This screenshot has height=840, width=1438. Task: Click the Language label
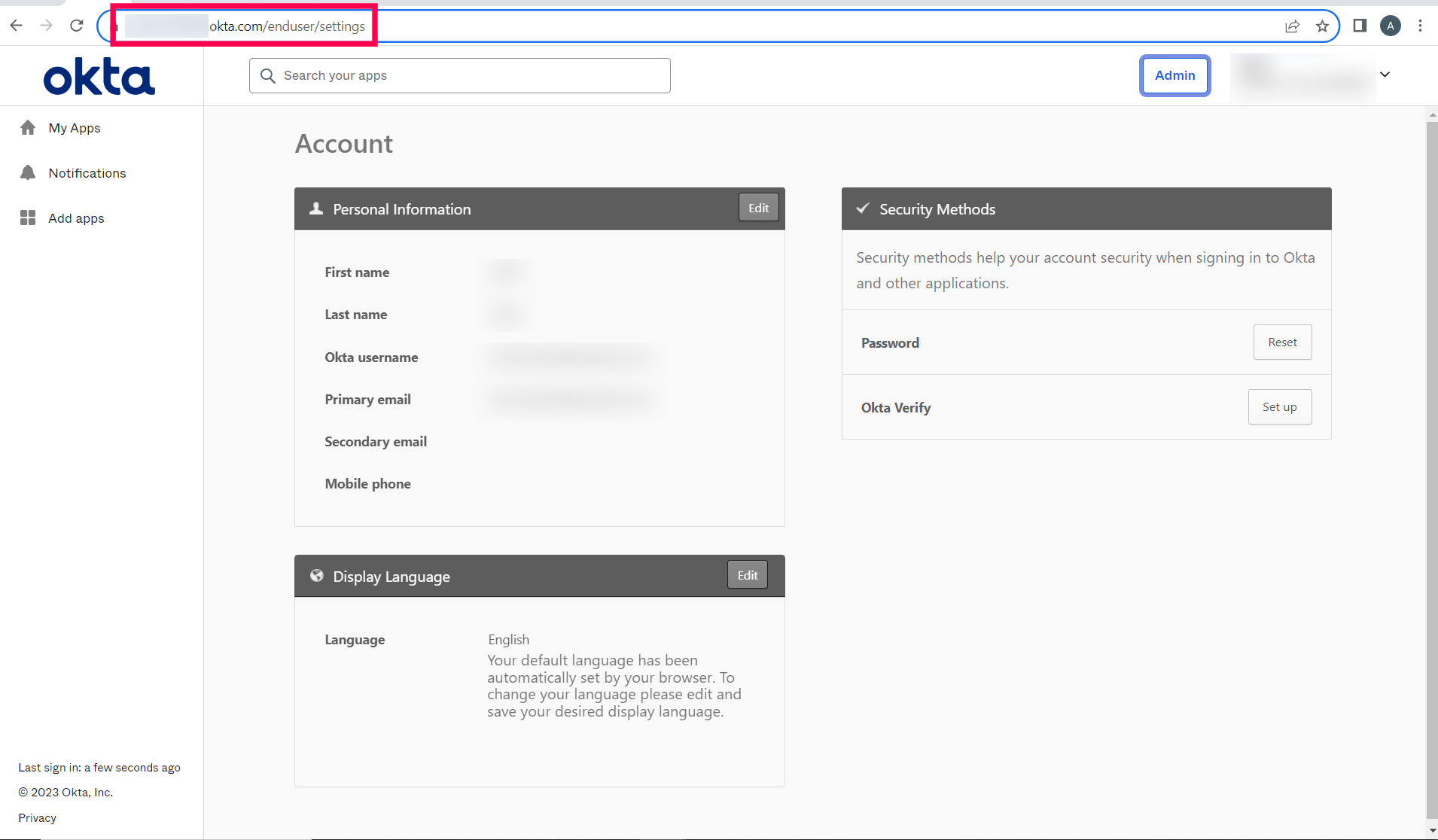click(x=355, y=640)
